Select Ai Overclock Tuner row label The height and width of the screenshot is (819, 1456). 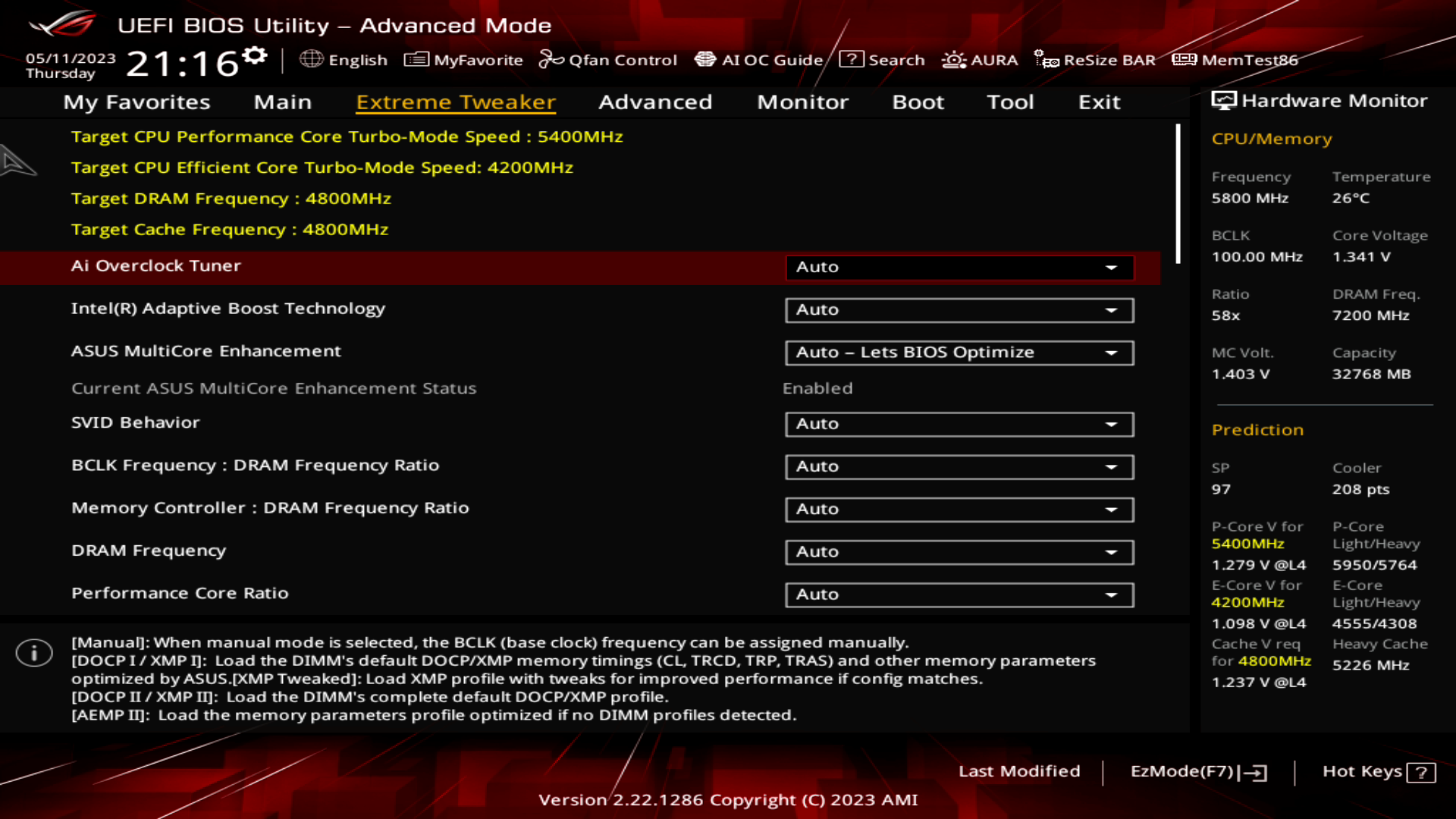(x=155, y=265)
